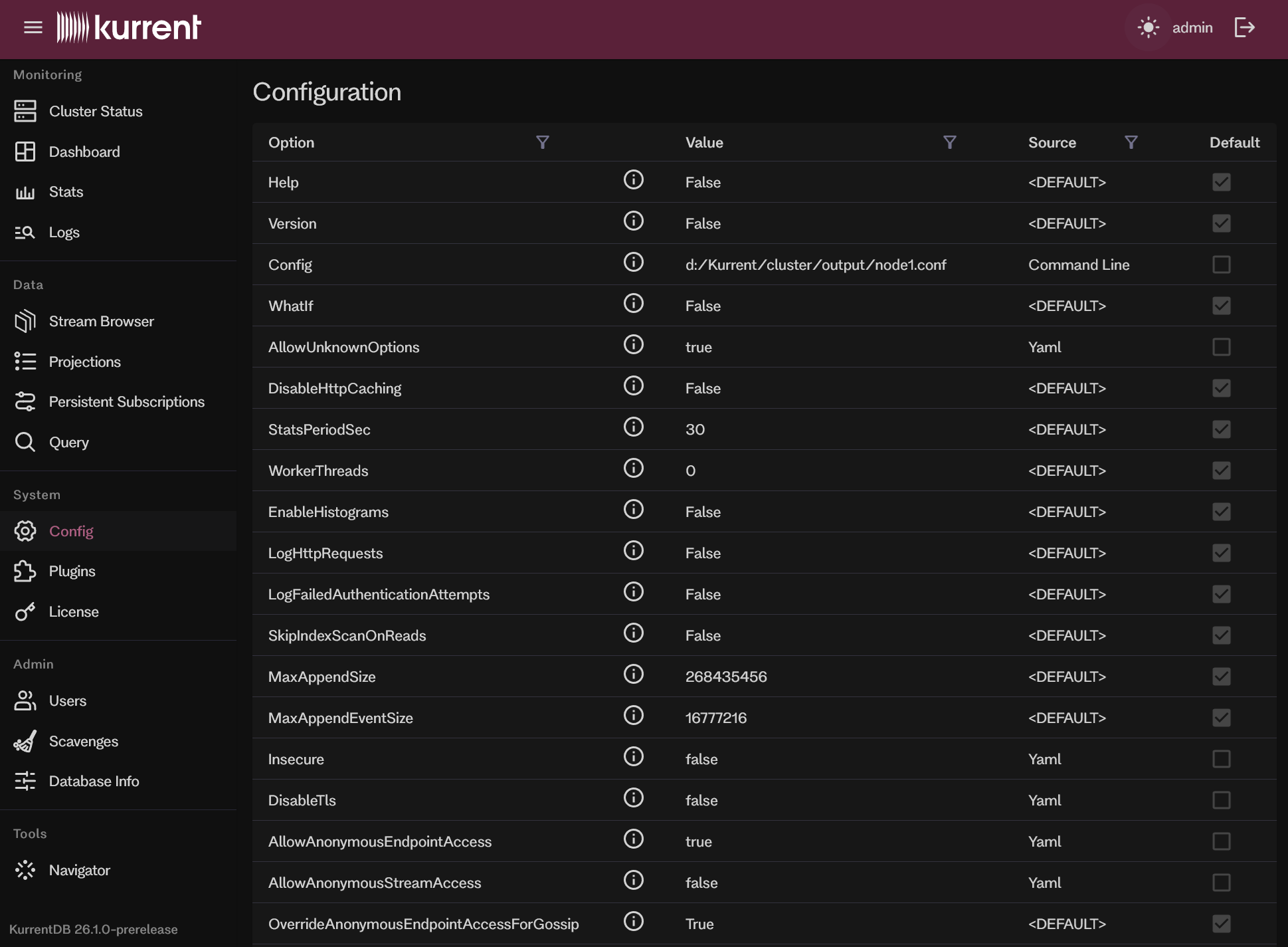Toggle the Default checkbox for DisableTls
1288x947 pixels.
coord(1221,800)
